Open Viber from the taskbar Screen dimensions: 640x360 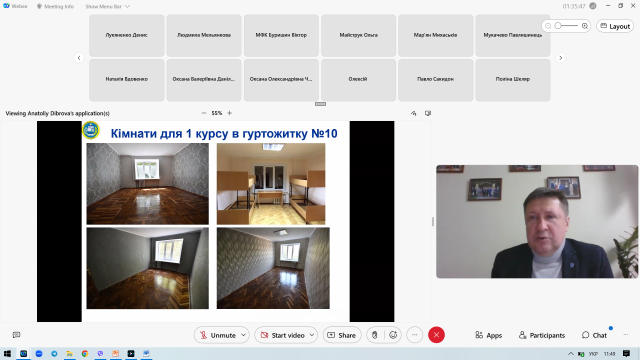pyautogui.click(x=100, y=353)
